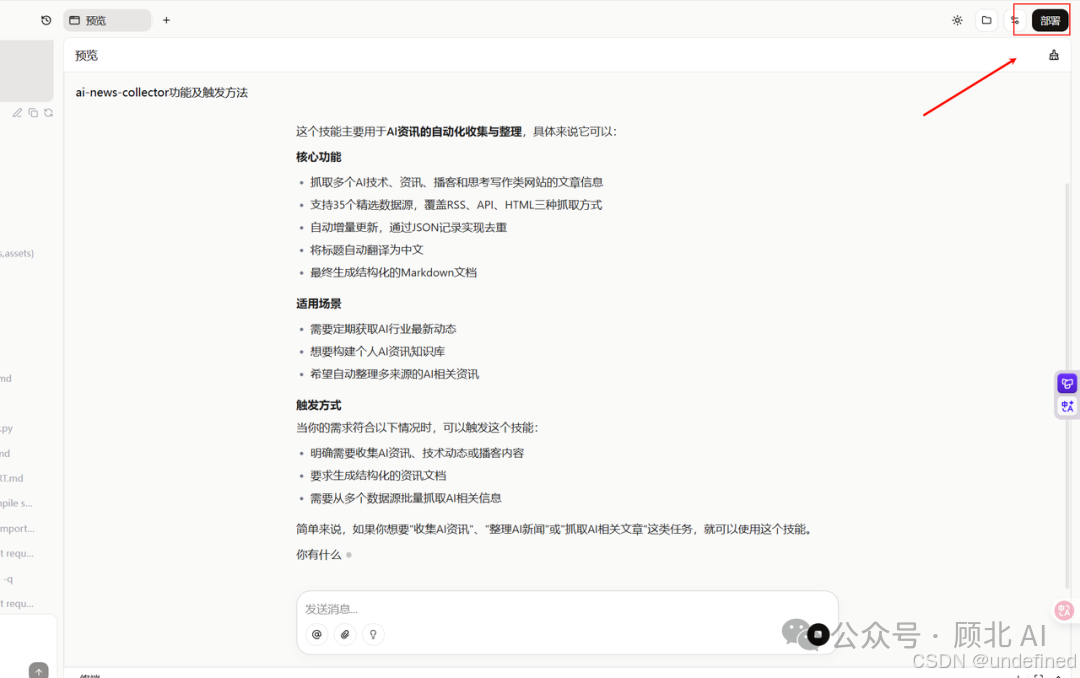Click the upper purple floating icon on right edge
The width and height of the screenshot is (1080, 678).
(x=1066, y=383)
